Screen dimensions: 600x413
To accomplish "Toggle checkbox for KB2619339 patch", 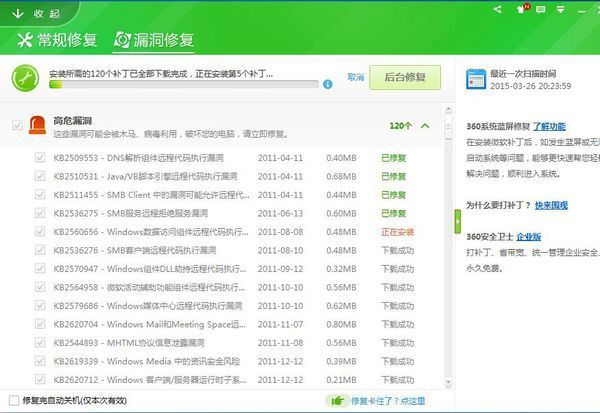I will click(x=40, y=361).
